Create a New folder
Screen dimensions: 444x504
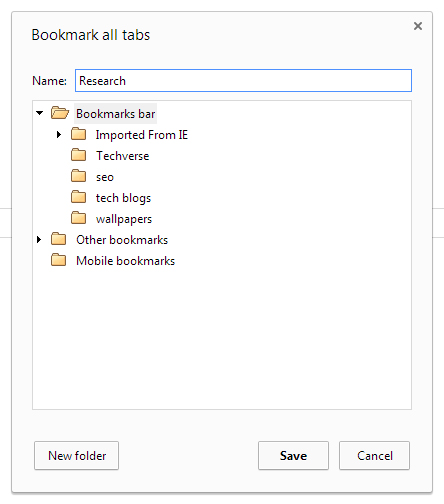(x=76, y=456)
